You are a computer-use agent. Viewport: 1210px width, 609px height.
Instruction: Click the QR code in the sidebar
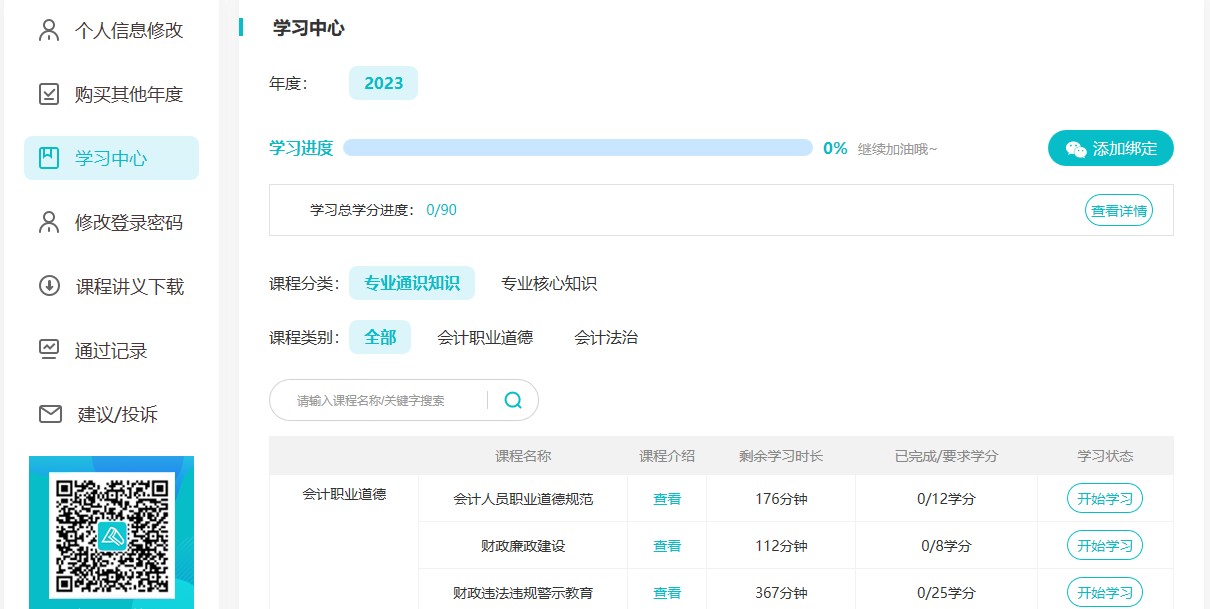(x=109, y=533)
